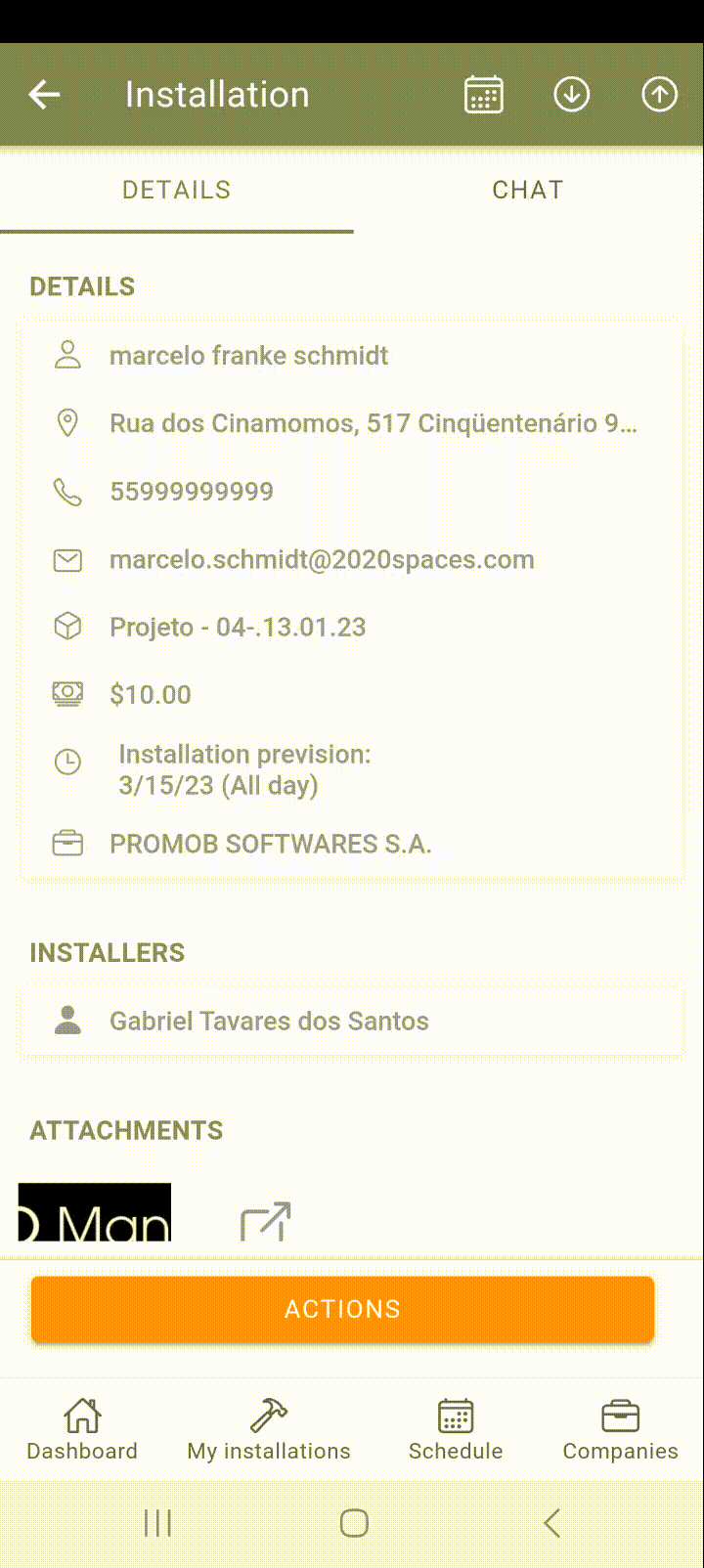Open the Schedule bottom tab
The image size is (704, 1568).
[x=456, y=1430]
